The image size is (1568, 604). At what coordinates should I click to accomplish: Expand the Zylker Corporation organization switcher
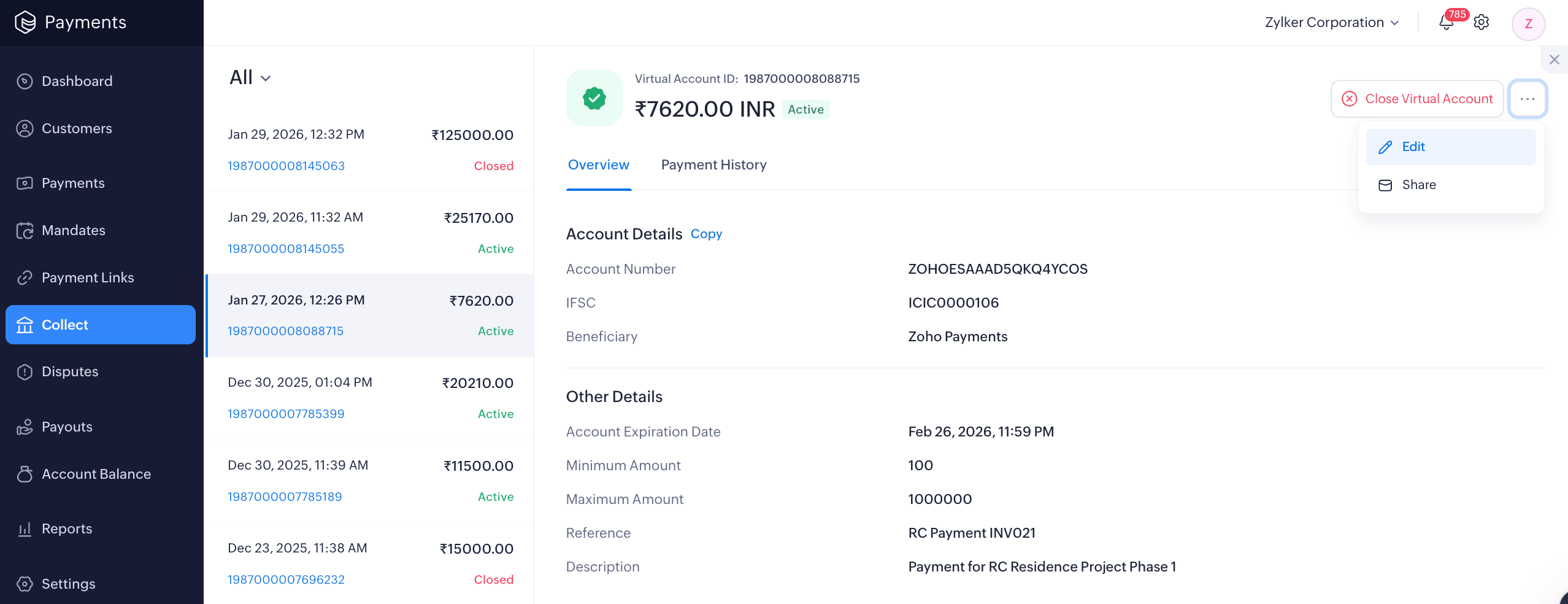click(x=1332, y=23)
